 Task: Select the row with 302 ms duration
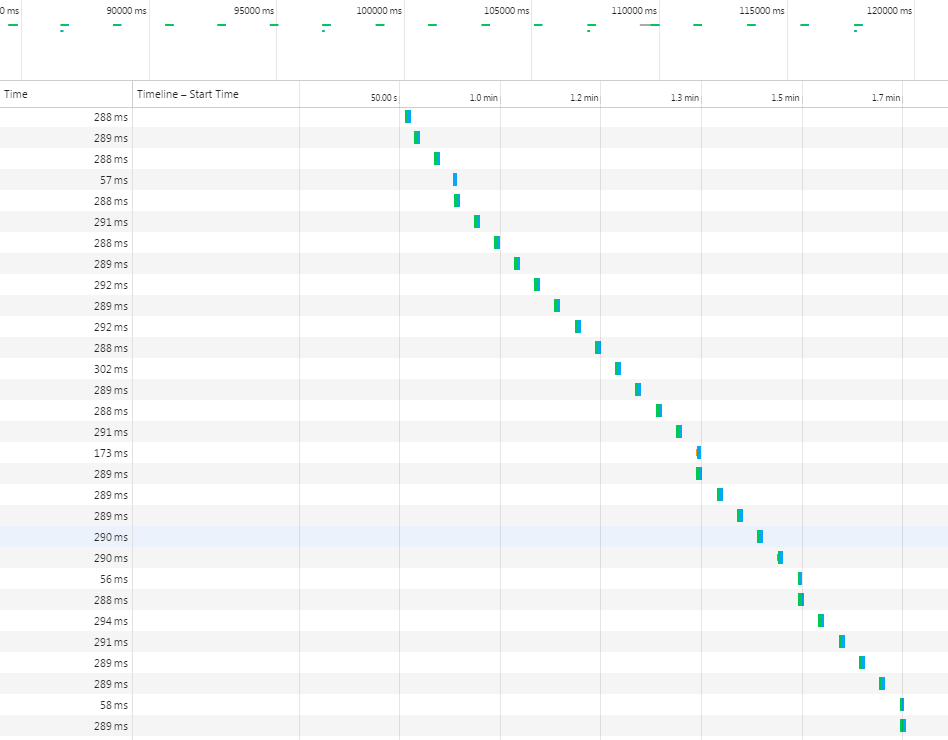(x=100, y=369)
